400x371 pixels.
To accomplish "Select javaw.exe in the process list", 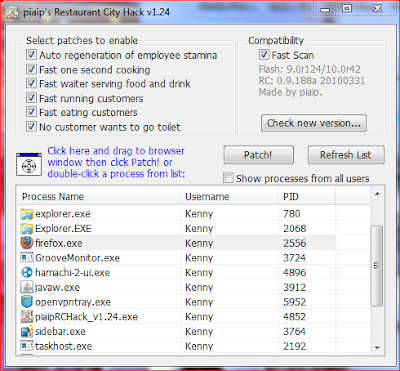I will point(57,287).
